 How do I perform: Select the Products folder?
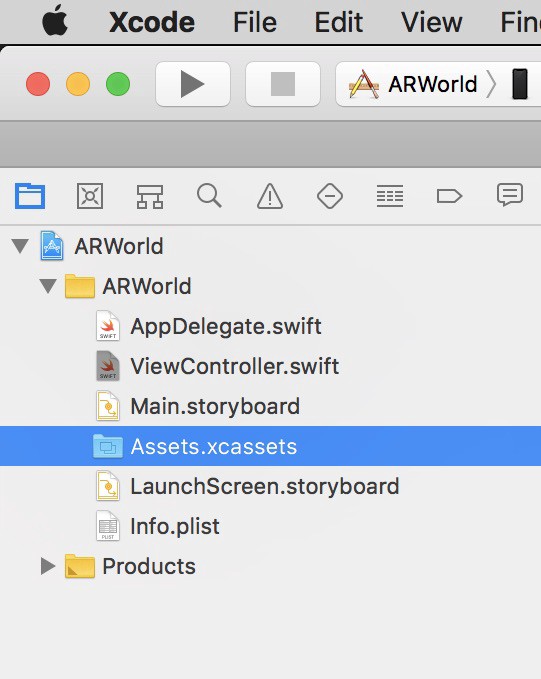270,566
